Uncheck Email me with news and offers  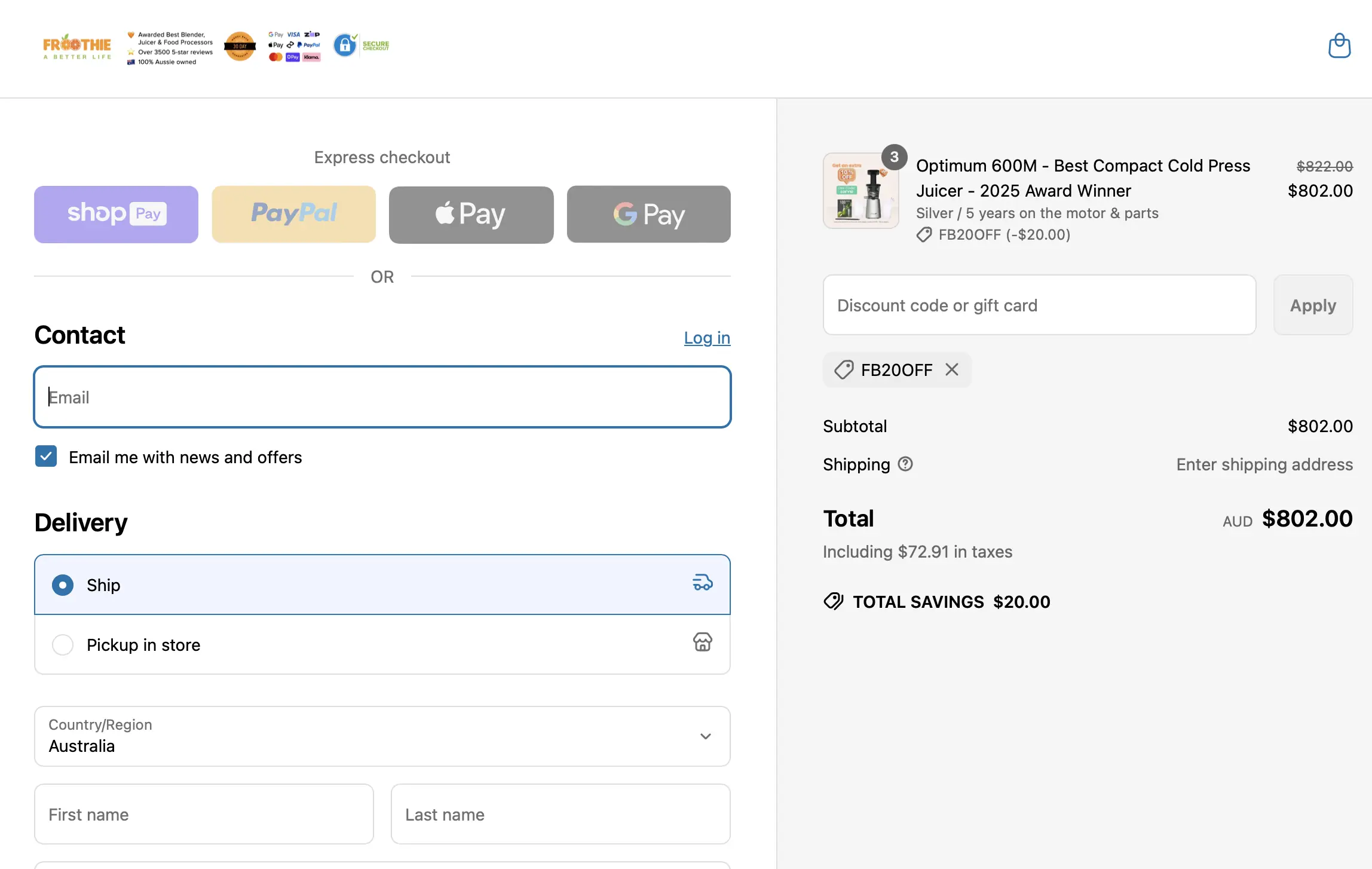(x=46, y=457)
